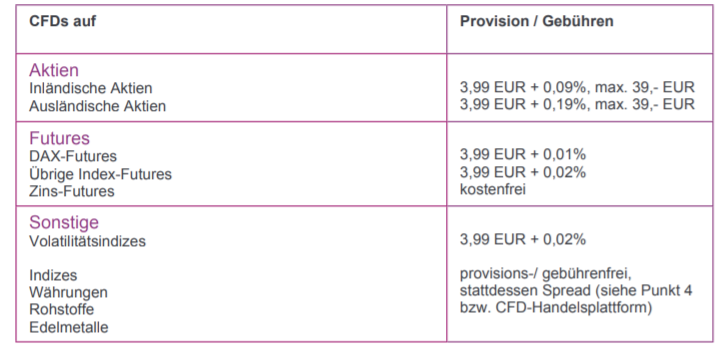Click the 'kostenfrei' text for Zins-Futures
The width and height of the screenshot is (719, 360).
(492, 189)
